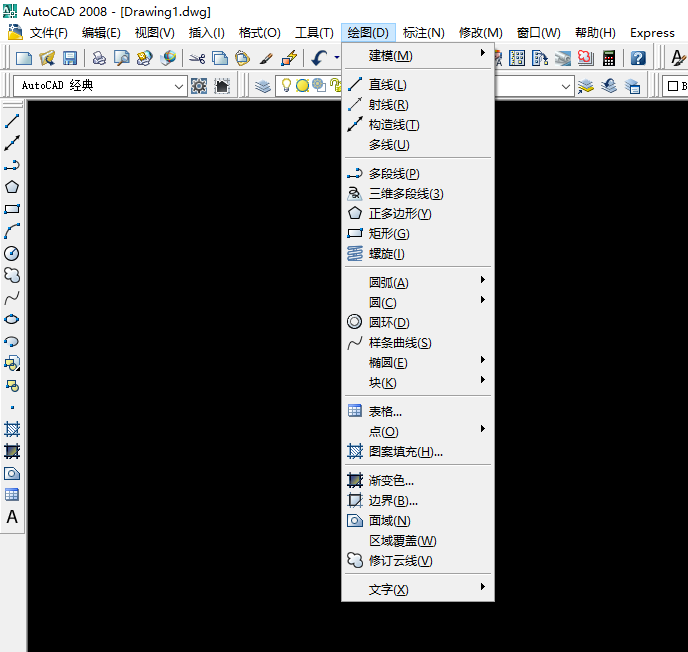Image resolution: width=688 pixels, height=652 pixels.
Task: Choose 射线(R) from the draw menu
Action: [x=418, y=104]
